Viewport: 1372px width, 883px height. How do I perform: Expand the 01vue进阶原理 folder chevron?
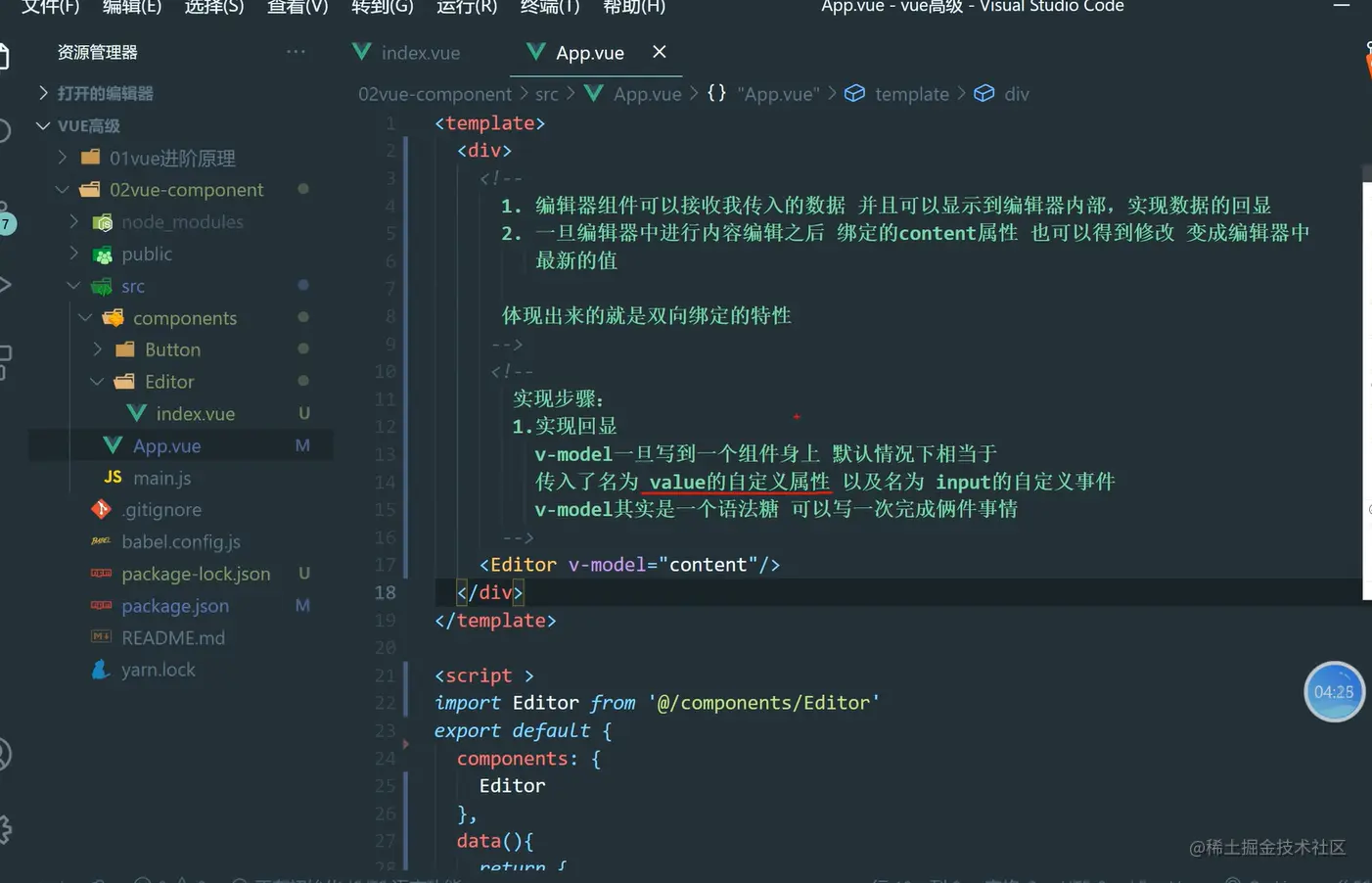(63, 158)
